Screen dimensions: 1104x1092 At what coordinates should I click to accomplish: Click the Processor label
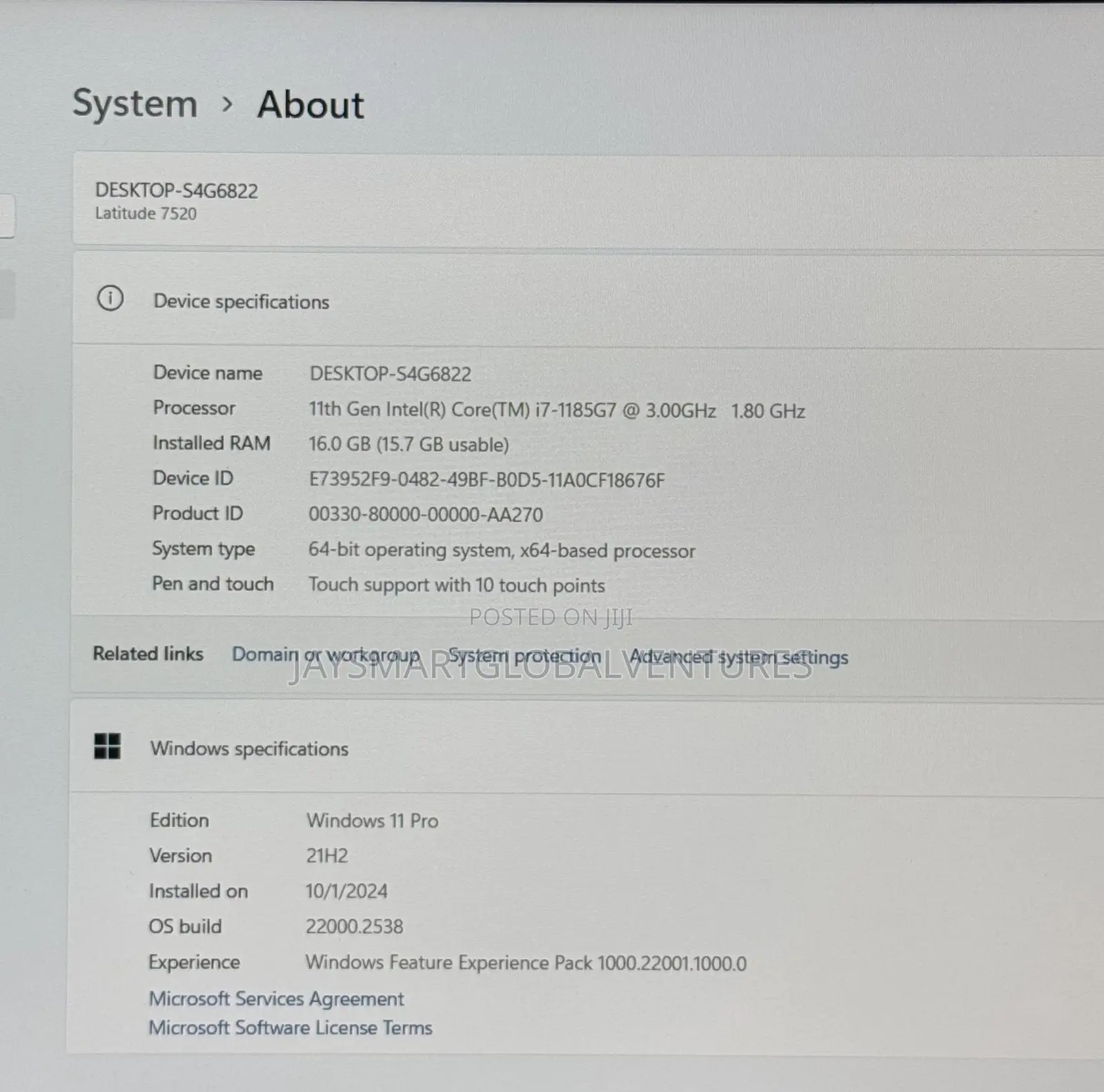coord(194,408)
